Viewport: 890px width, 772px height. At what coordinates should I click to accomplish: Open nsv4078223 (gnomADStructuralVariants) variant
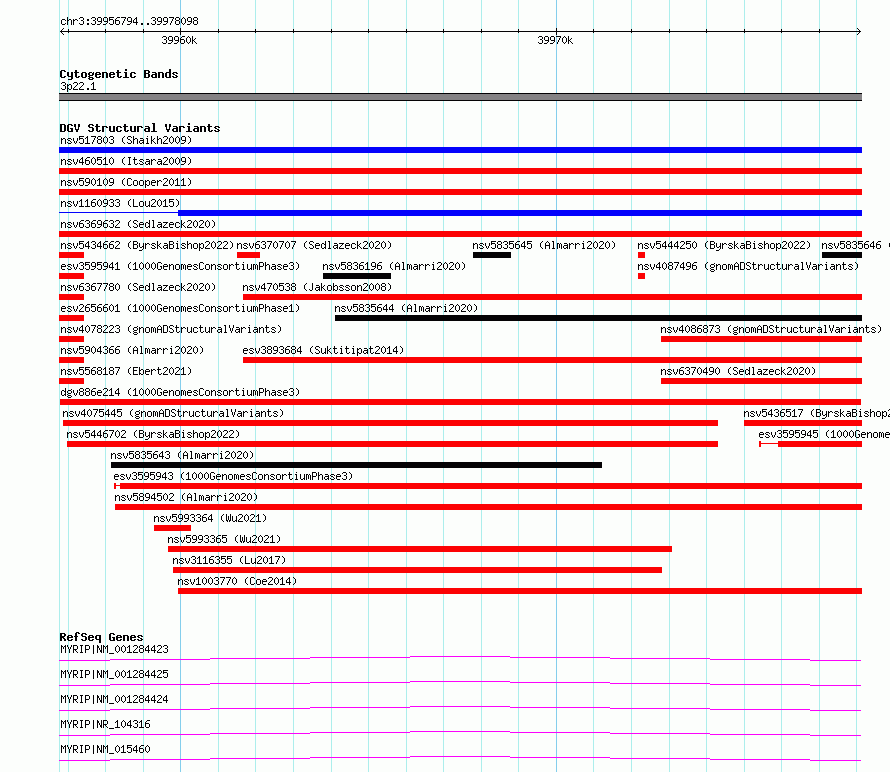click(x=171, y=329)
